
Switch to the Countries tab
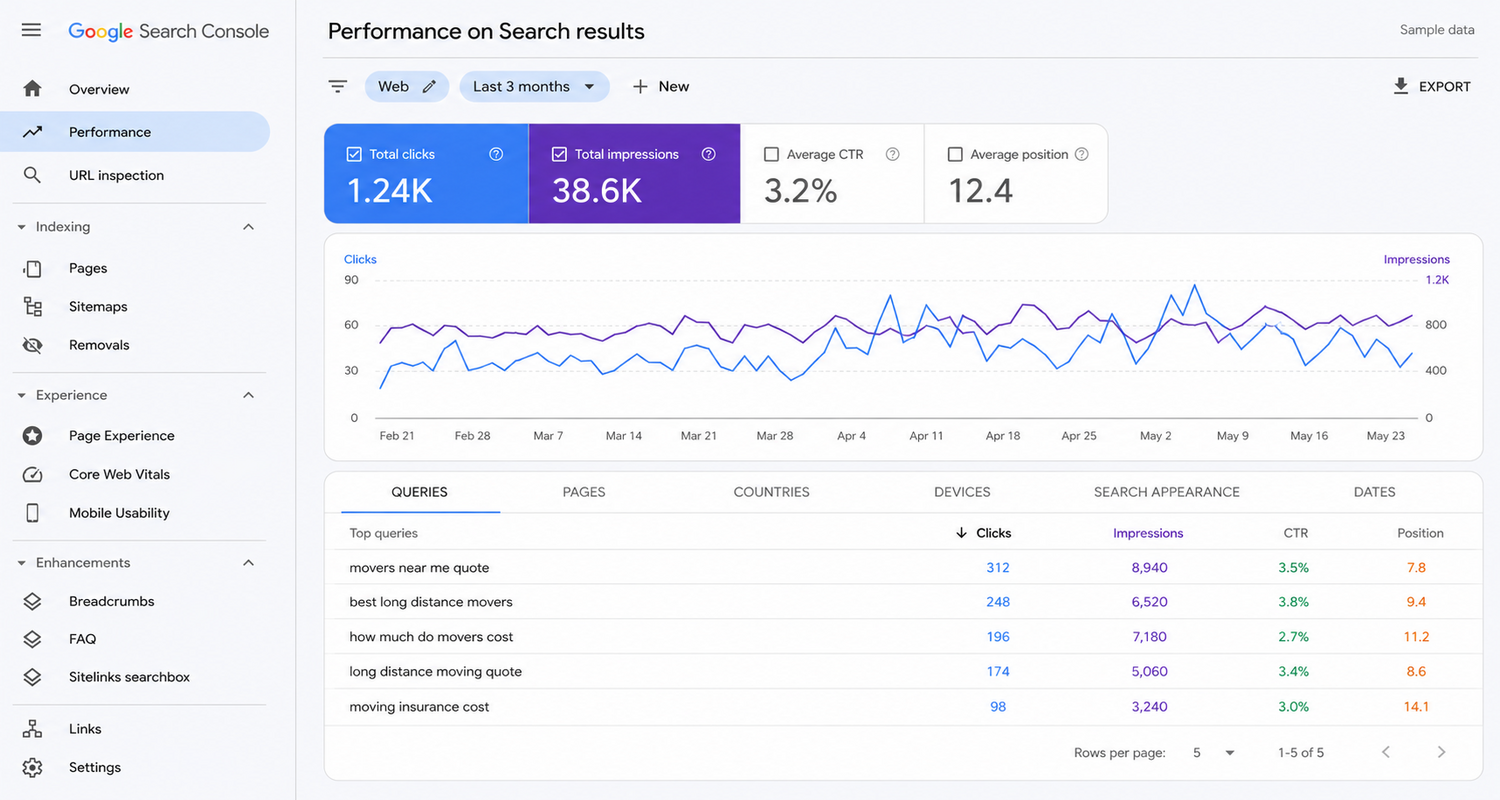click(x=772, y=492)
